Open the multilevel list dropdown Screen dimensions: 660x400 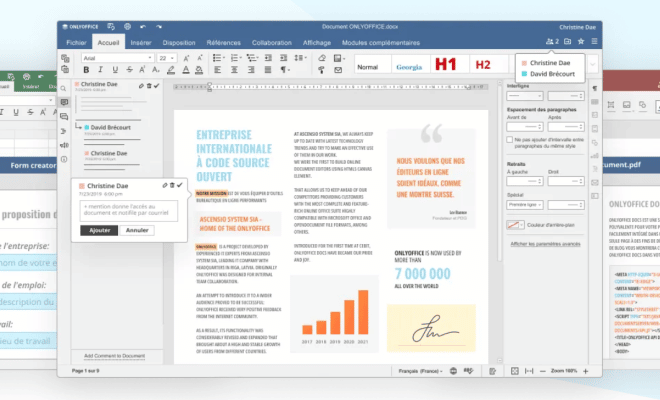[x=252, y=58]
